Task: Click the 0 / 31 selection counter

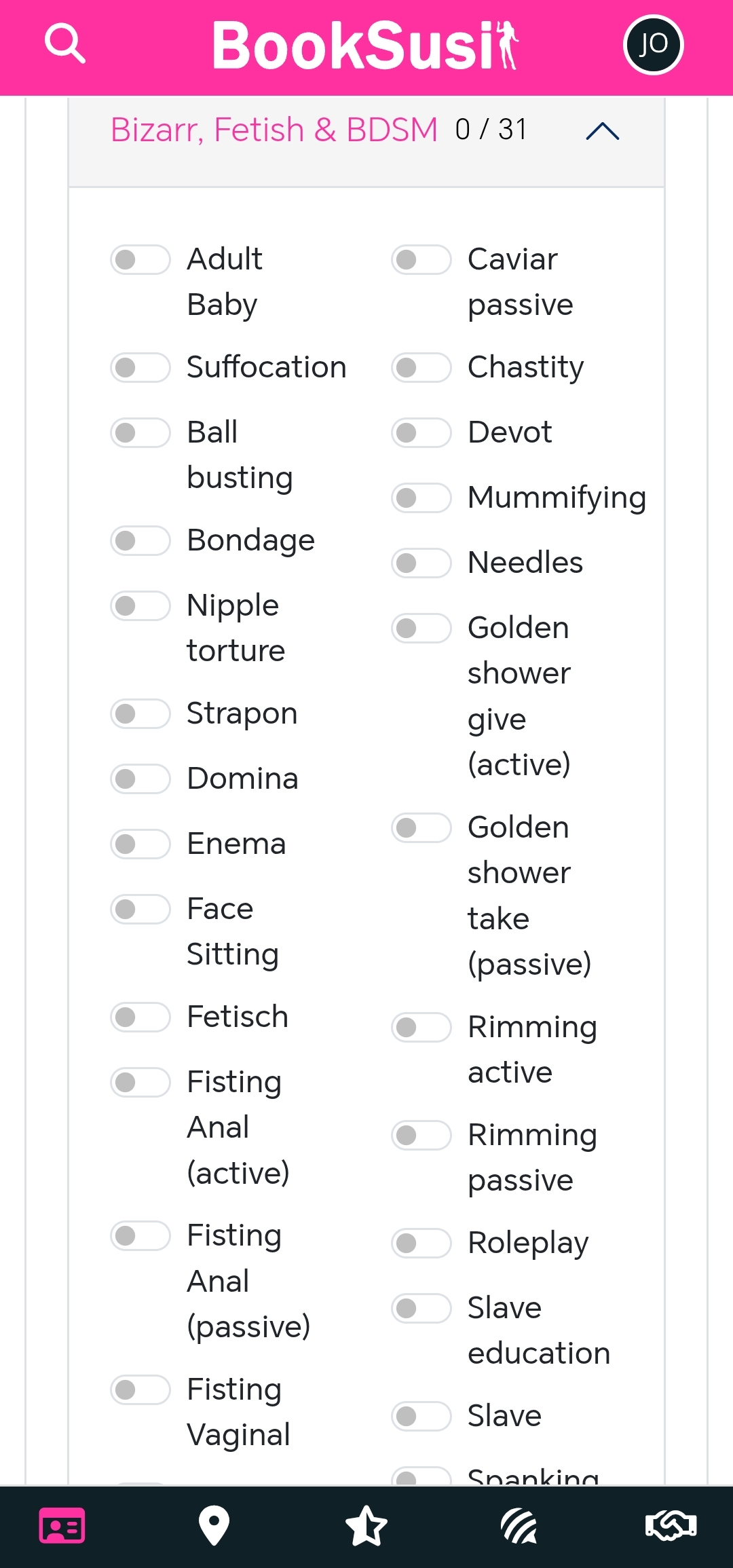Action: point(491,130)
